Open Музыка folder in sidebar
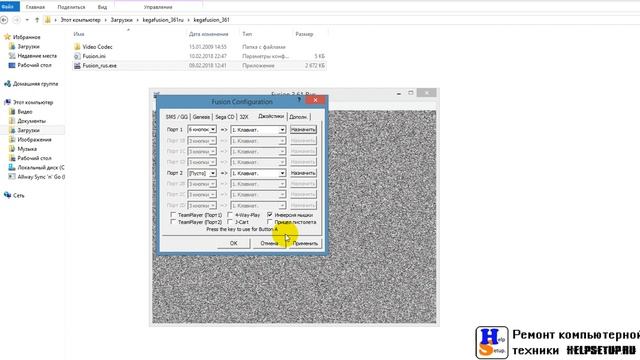 click(27, 149)
